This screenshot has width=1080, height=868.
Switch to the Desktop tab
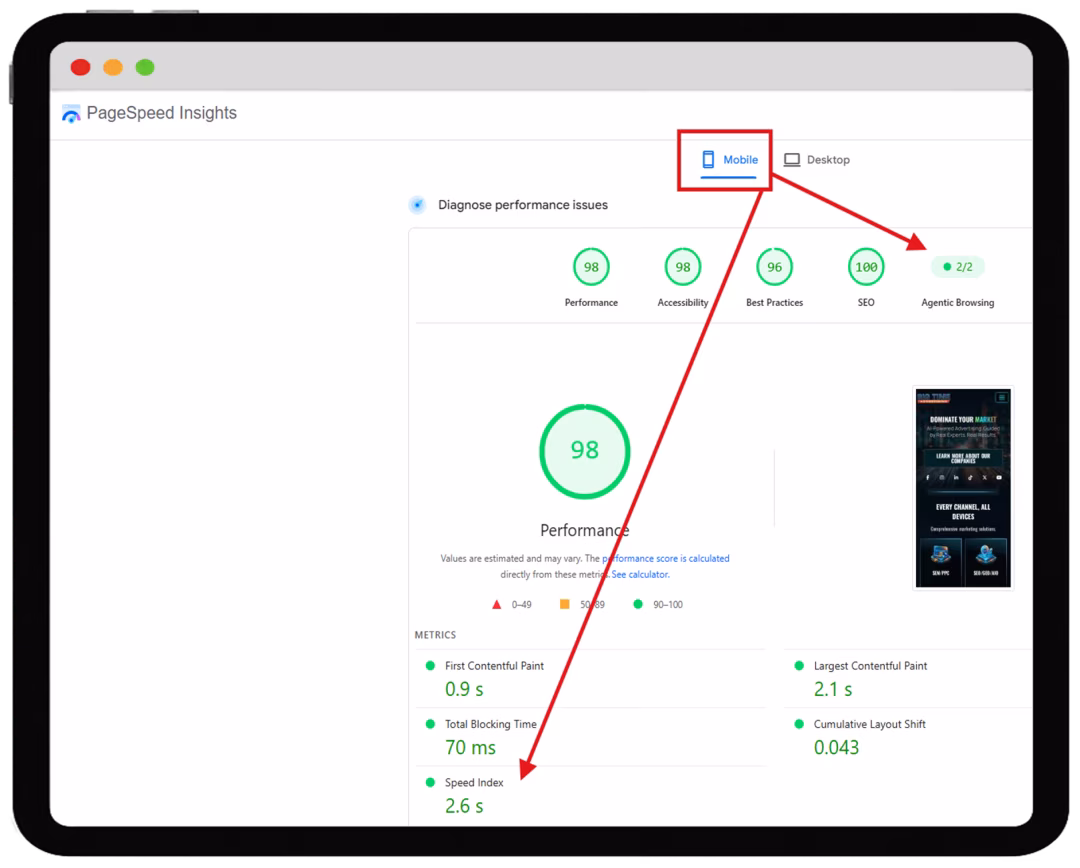817,160
